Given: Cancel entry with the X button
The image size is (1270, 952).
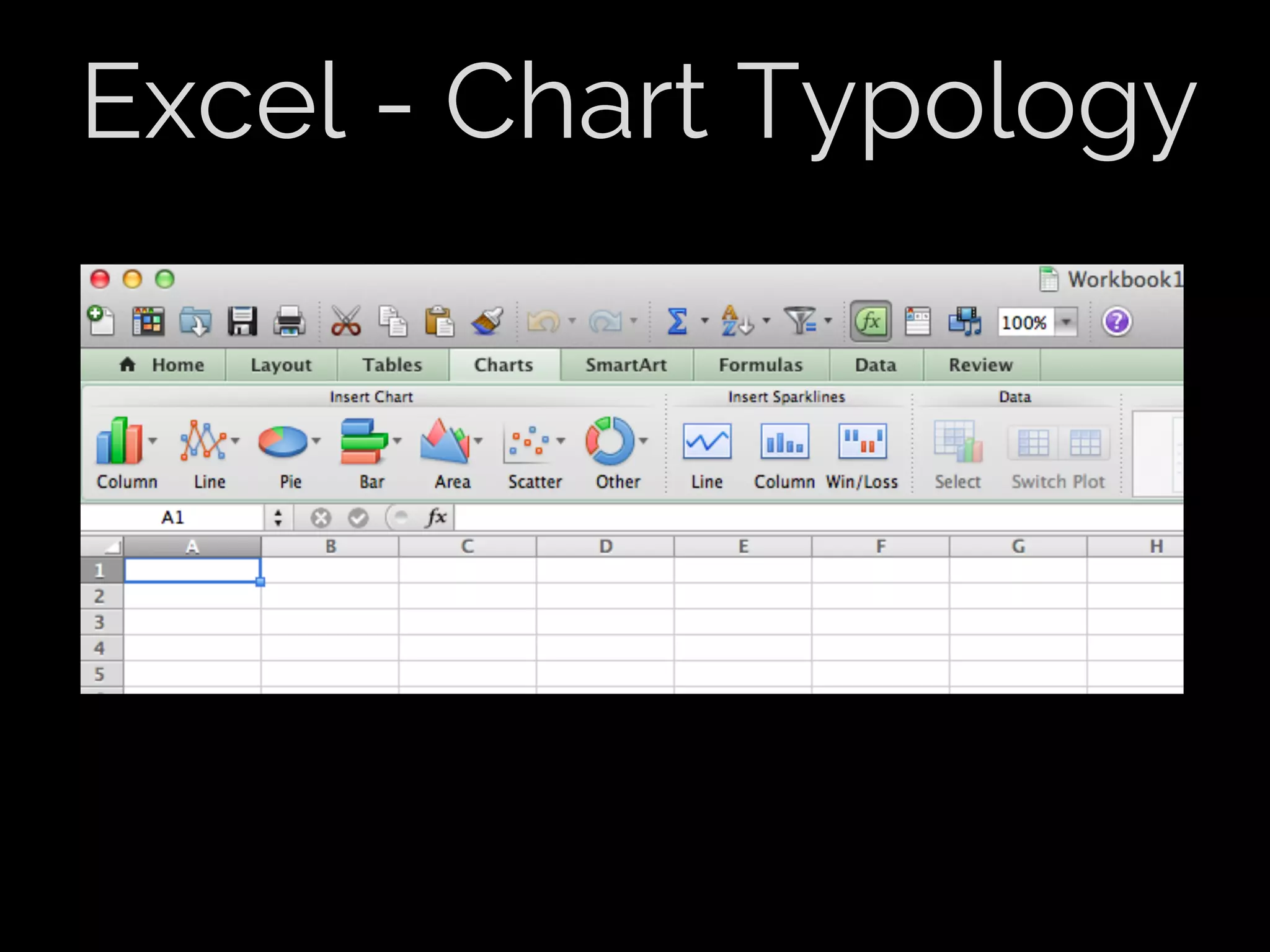Looking at the screenshot, I should (x=321, y=518).
